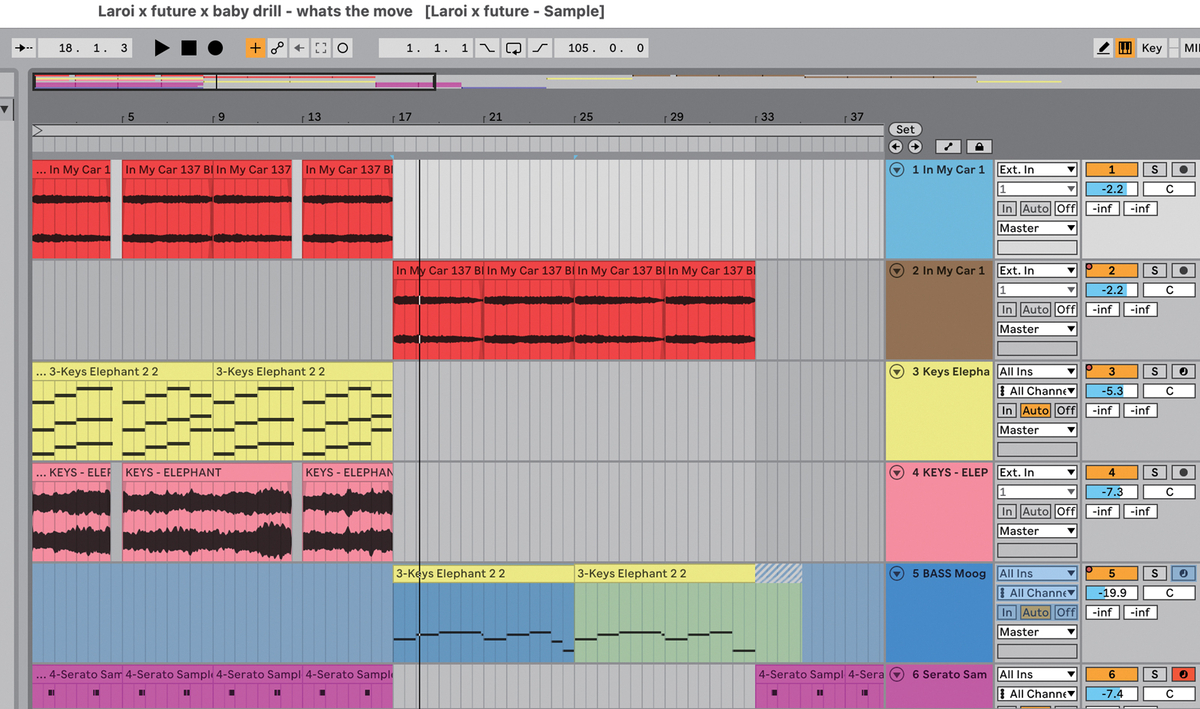Disarm track 6 Serato Sam red arm button
1200x709 pixels.
(x=1184, y=675)
